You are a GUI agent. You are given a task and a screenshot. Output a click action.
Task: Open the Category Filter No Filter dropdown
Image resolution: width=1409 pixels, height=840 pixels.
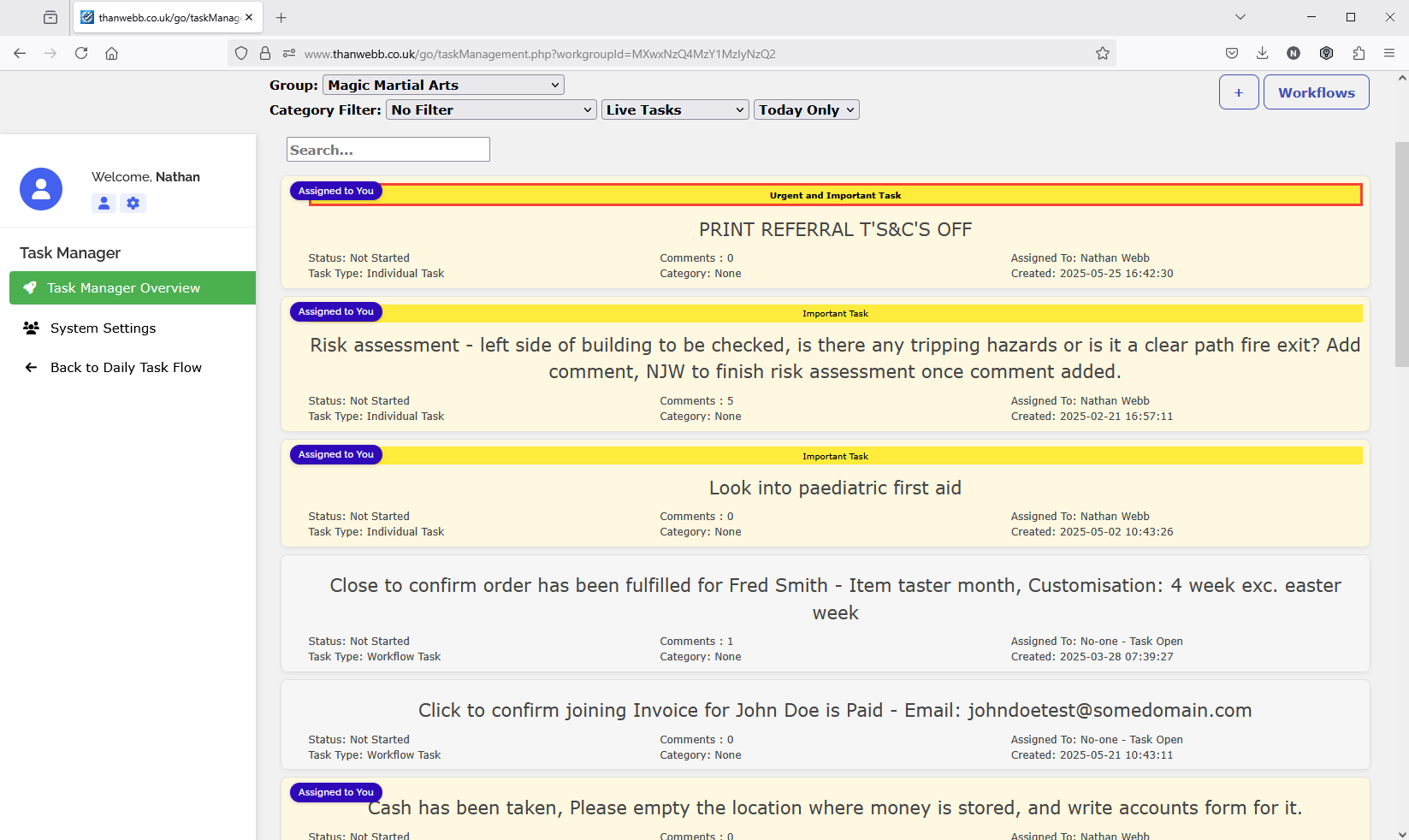tap(491, 109)
